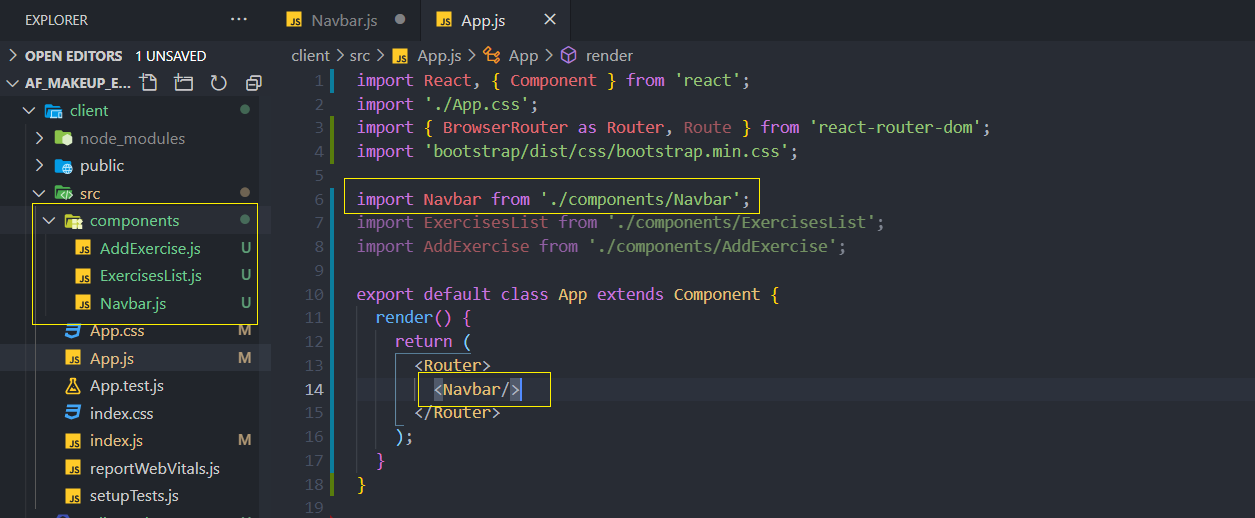This screenshot has height=518, width=1255.
Task: Click the New File icon in explorer header
Action: tap(149, 83)
